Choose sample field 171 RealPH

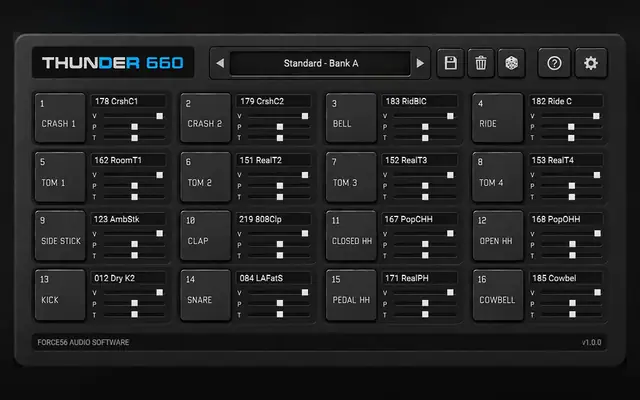point(419,278)
